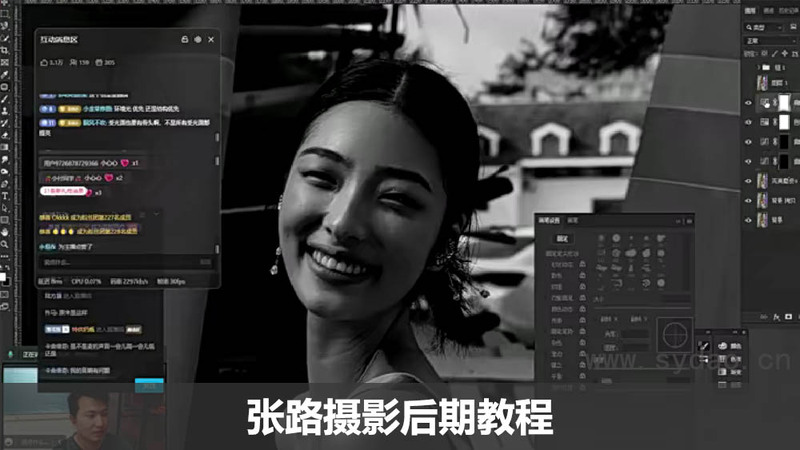800x450 pixels.
Task: Click the add layer mask icon
Action: [788, 317]
